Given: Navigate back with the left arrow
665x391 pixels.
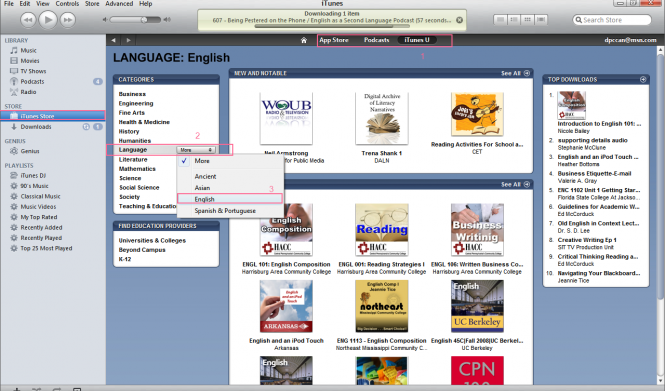Looking at the screenshot, I should [113, 40].
